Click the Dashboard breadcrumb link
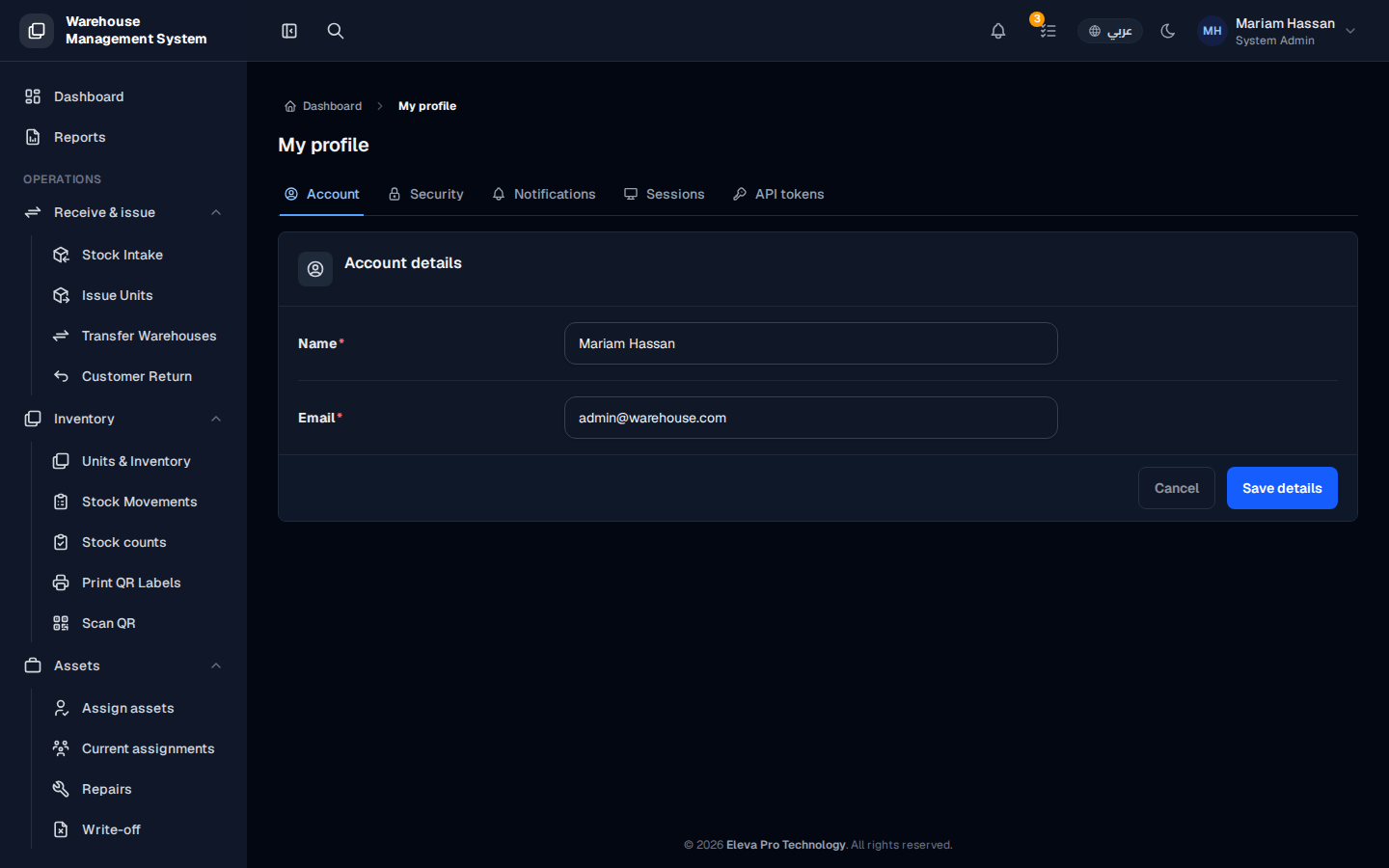Viewport: 1389px width, 868px height. click(323, 106)
